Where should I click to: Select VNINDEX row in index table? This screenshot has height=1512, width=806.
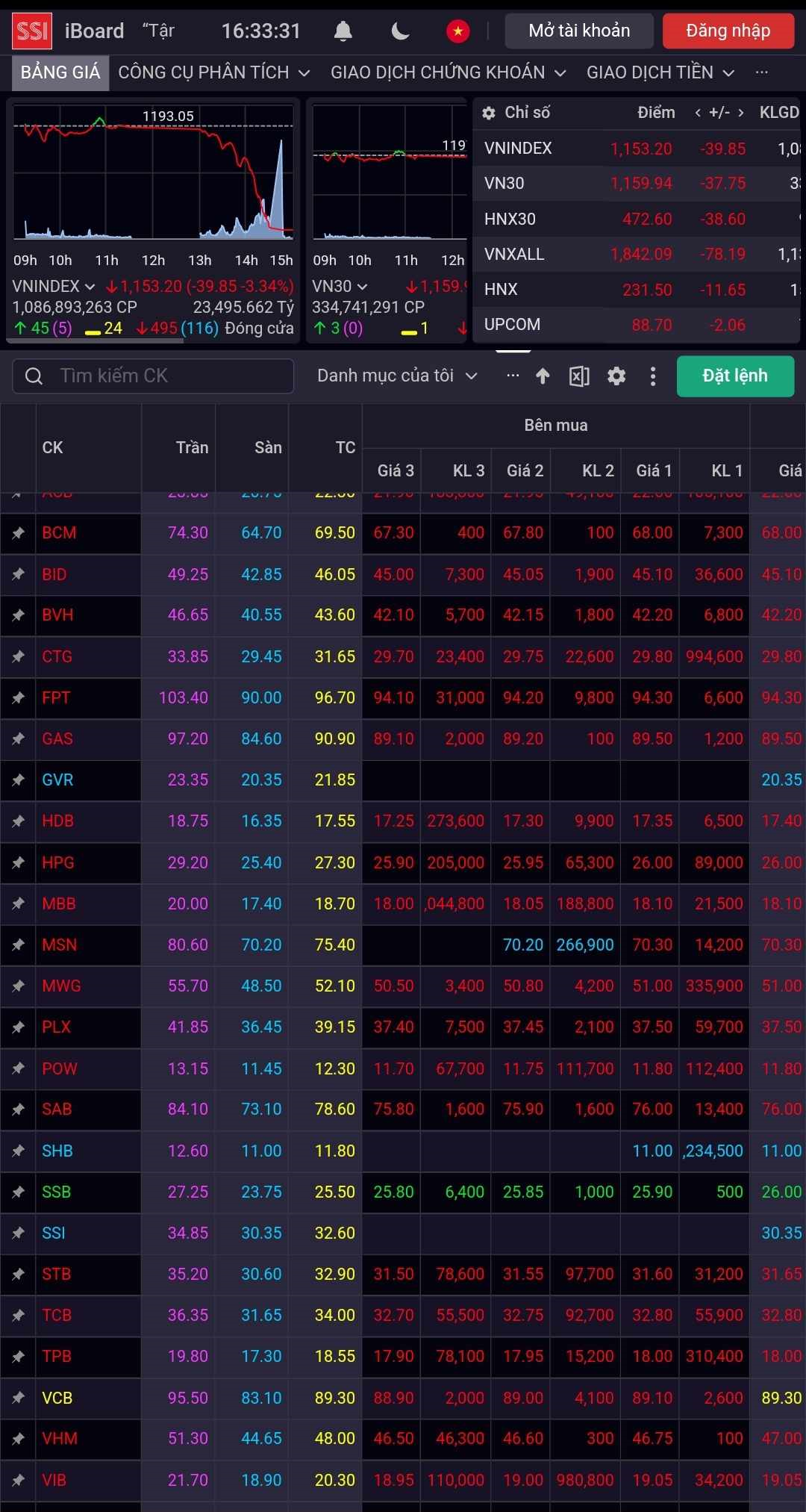[637, 149]
